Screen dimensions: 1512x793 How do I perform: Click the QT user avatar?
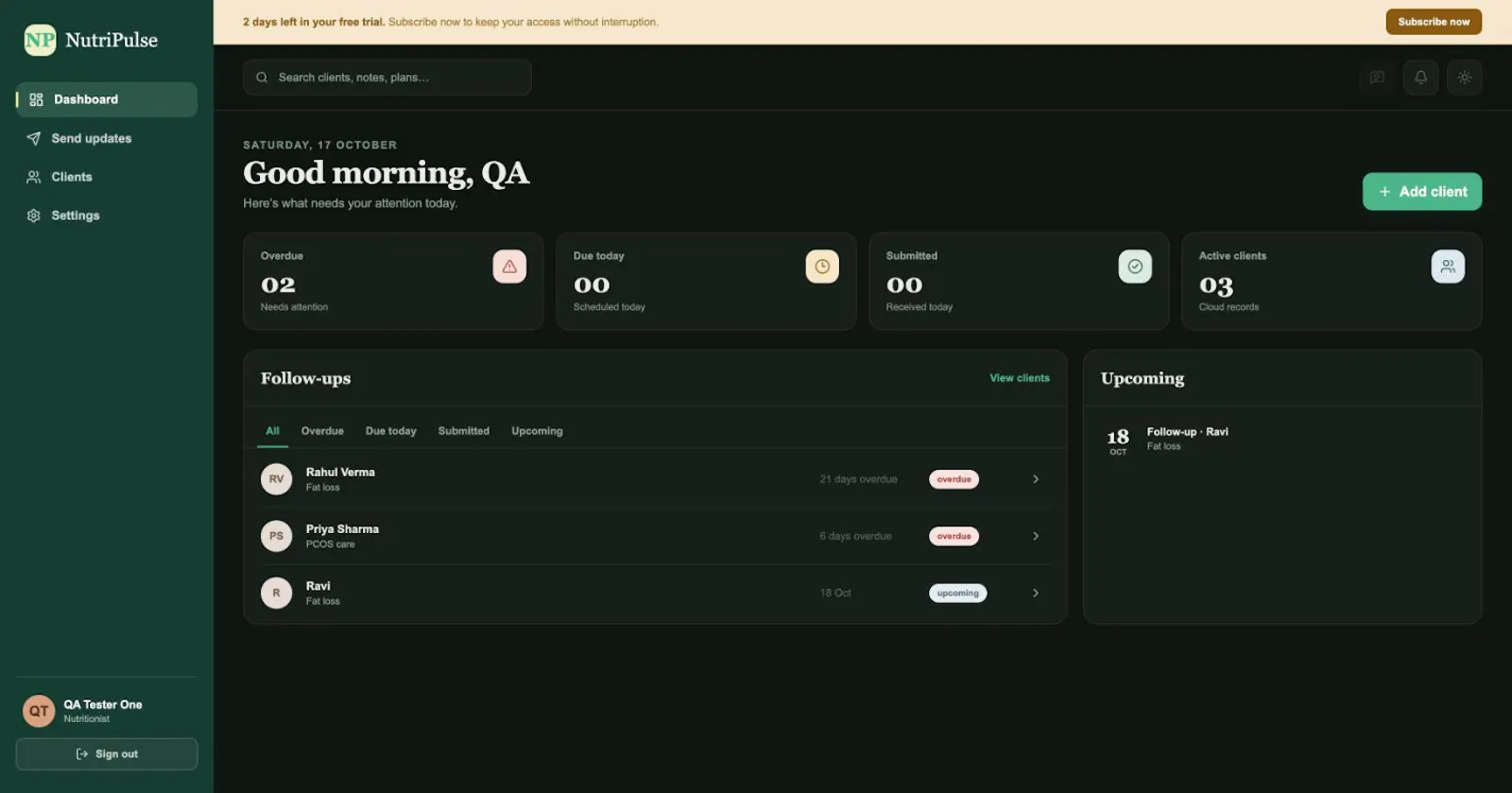click(39, 711)
